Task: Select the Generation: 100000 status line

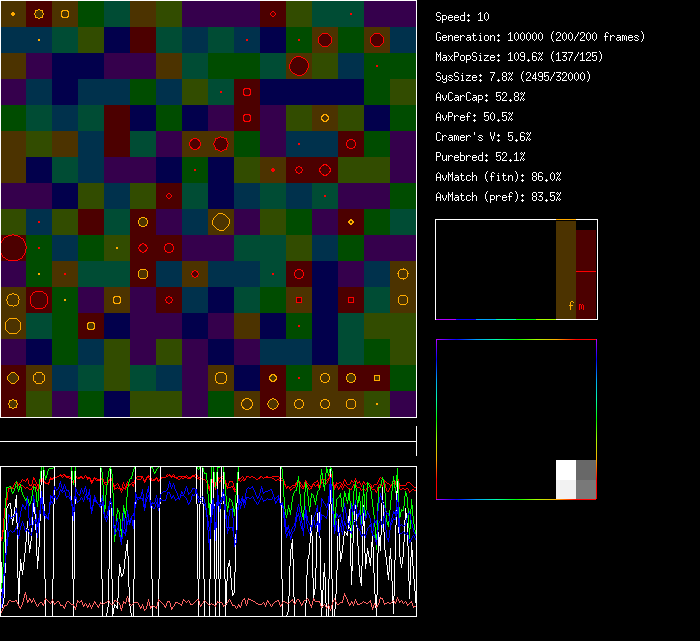Action: pyautogui.click(x=540, y=37)
